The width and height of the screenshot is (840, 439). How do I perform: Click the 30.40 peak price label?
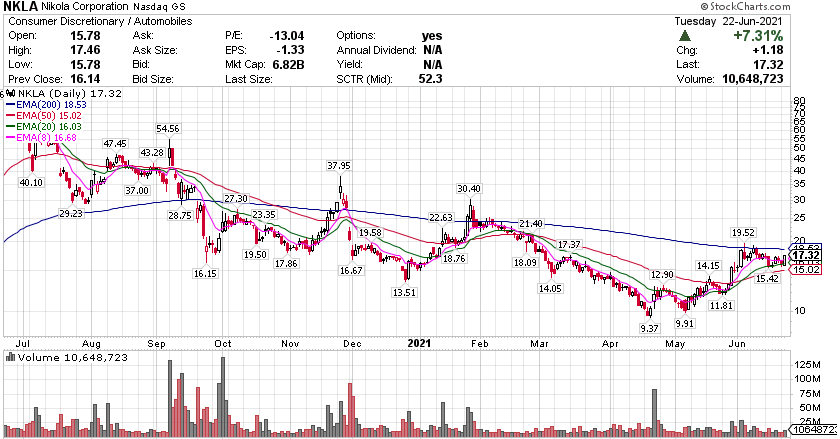469,189
